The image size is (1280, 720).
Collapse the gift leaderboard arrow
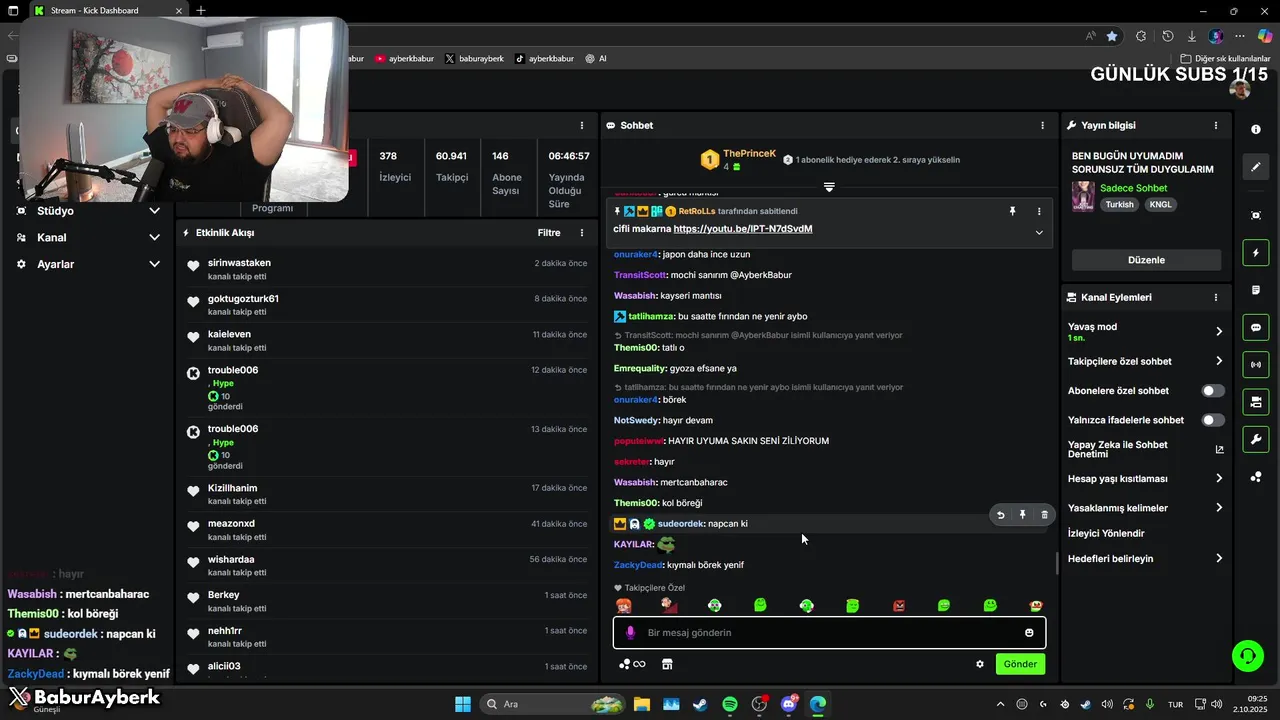[x=829, y=187]
